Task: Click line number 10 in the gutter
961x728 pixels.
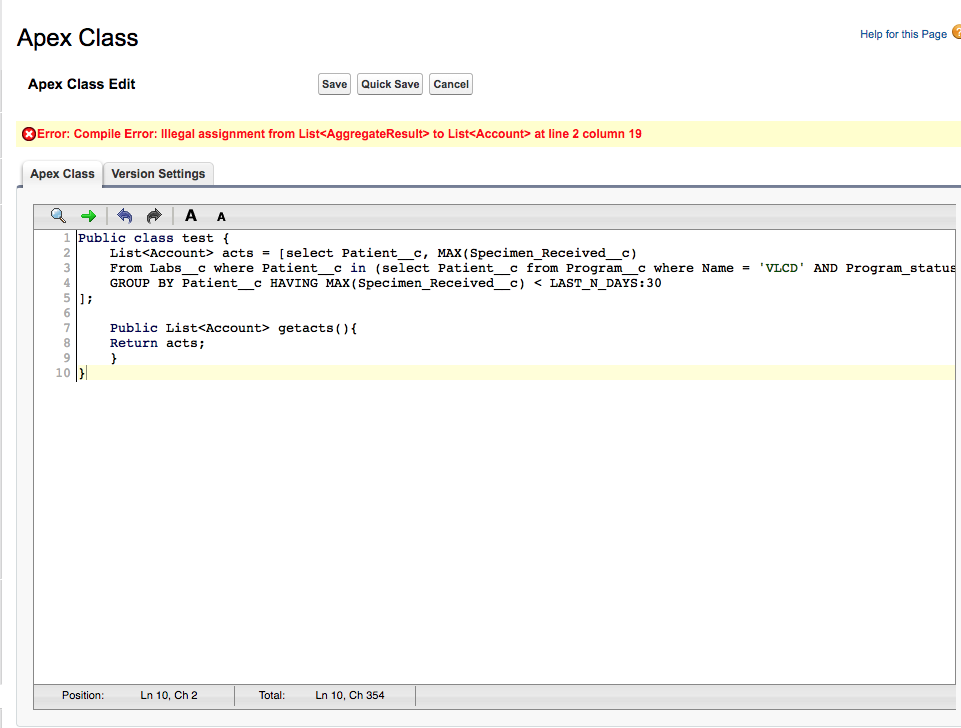Action: [x=63, y=373]
